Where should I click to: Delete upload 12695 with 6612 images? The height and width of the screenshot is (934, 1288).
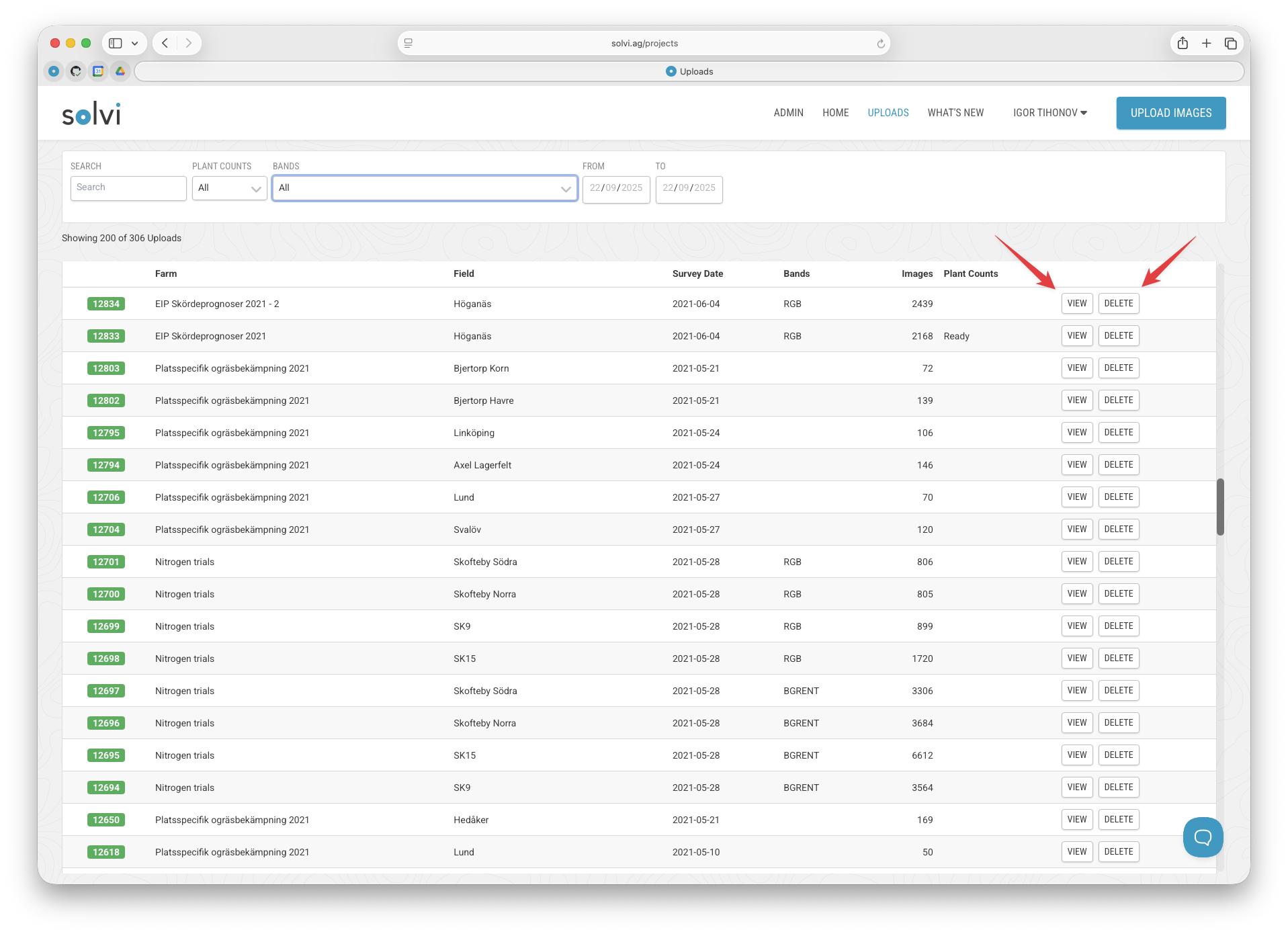[x=1118, y=755]
